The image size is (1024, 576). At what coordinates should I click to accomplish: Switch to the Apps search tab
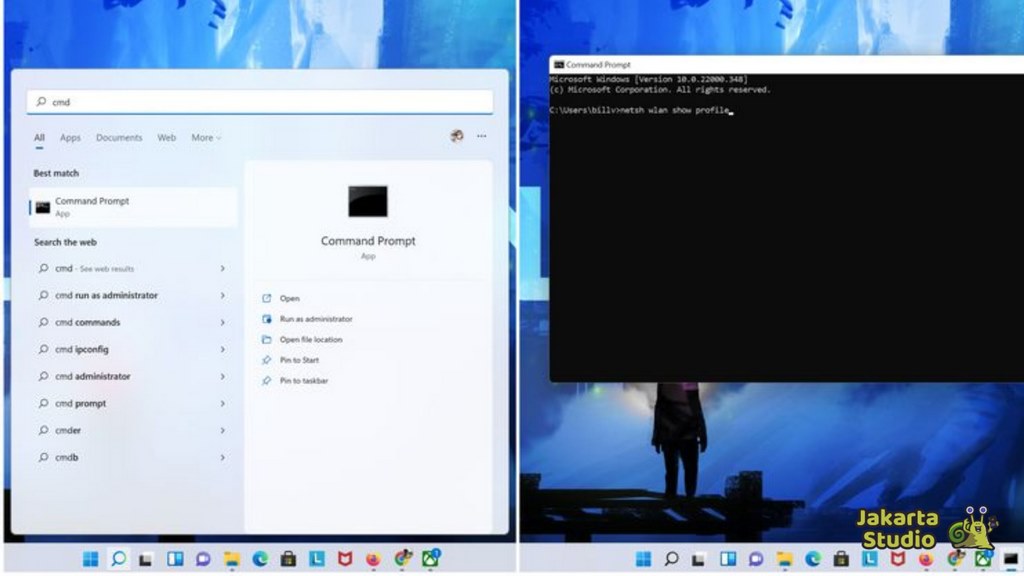[x=70, y=138]
